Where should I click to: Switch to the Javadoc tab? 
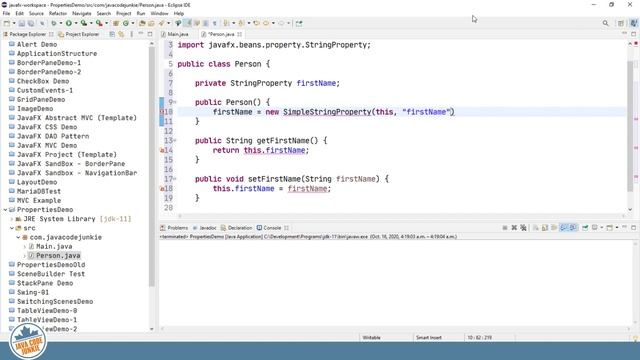[x=204, y=228]
